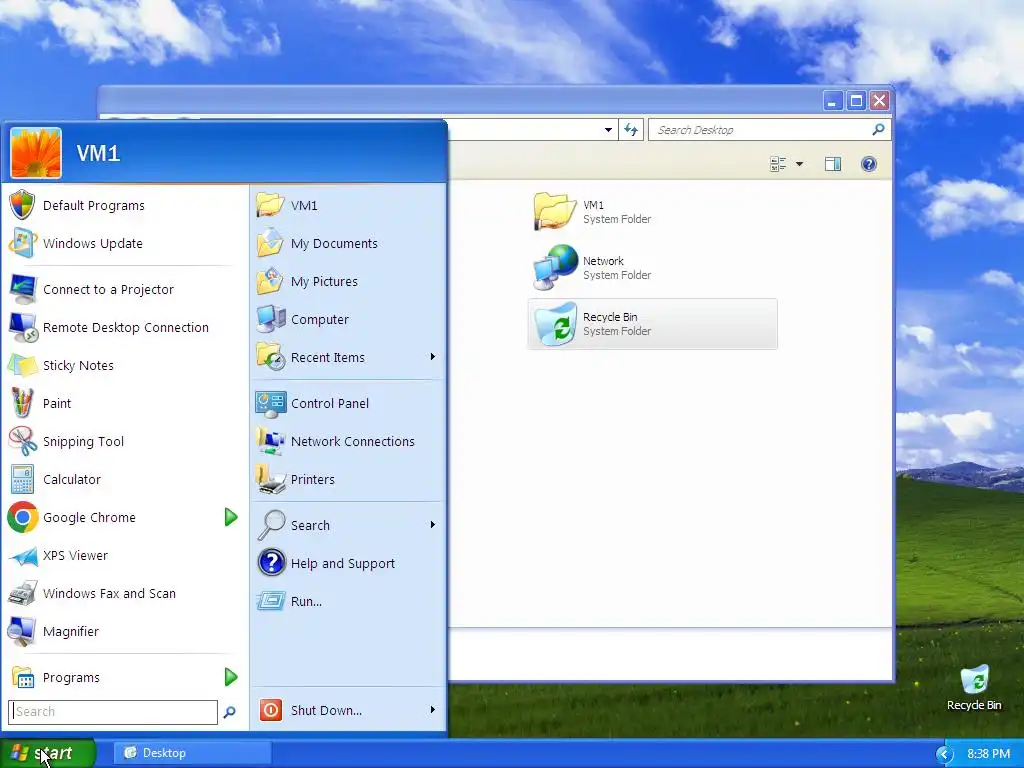
Task: Maximize the Desktop explorer window
Action: (856, 101)
